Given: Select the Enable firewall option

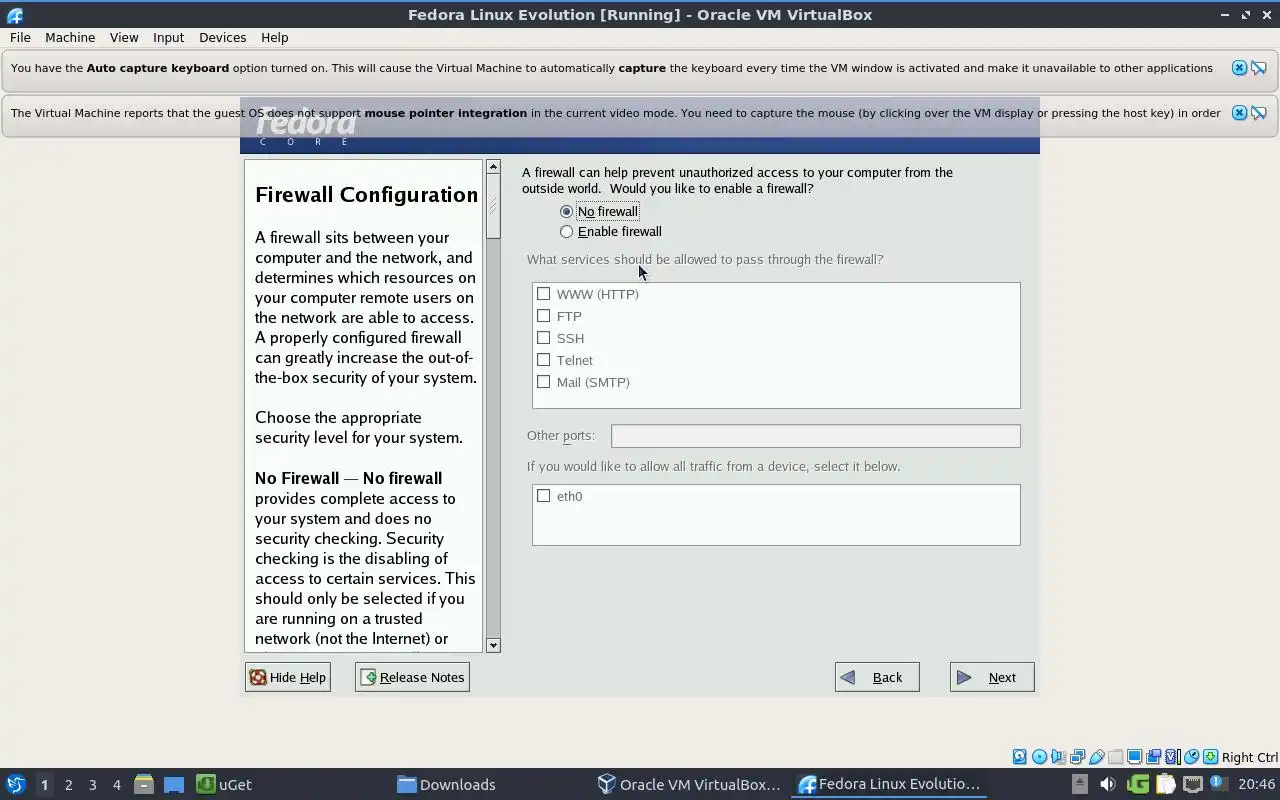Looking at the screenshot, I should point(611,231).
